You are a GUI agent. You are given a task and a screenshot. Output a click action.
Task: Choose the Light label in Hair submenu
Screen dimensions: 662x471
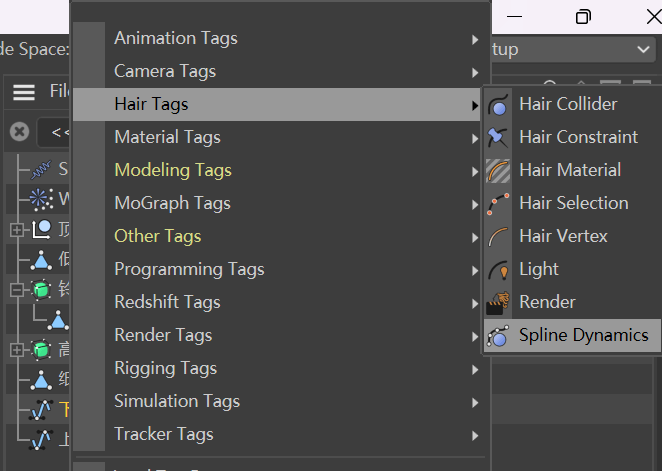539,269
